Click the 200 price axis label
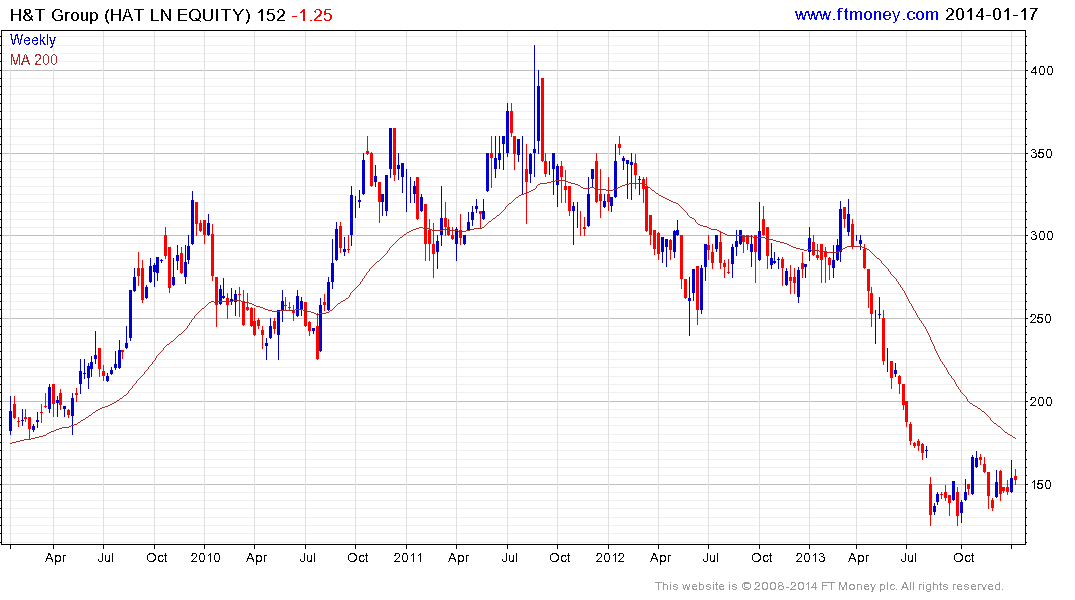Screen dimensions: 1075x600 pos(1042,402)
